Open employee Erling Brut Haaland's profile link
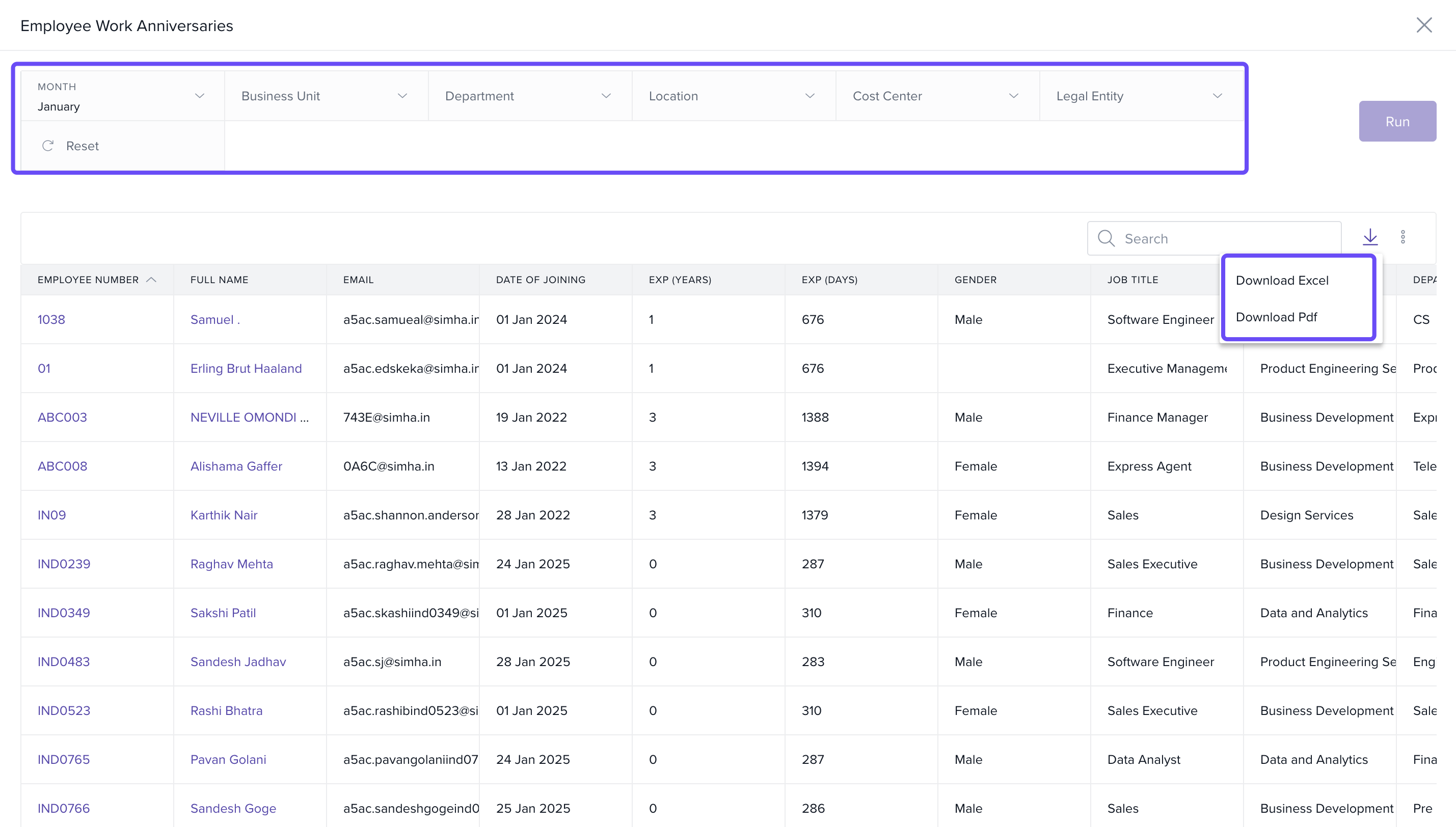 pos(246,369)
